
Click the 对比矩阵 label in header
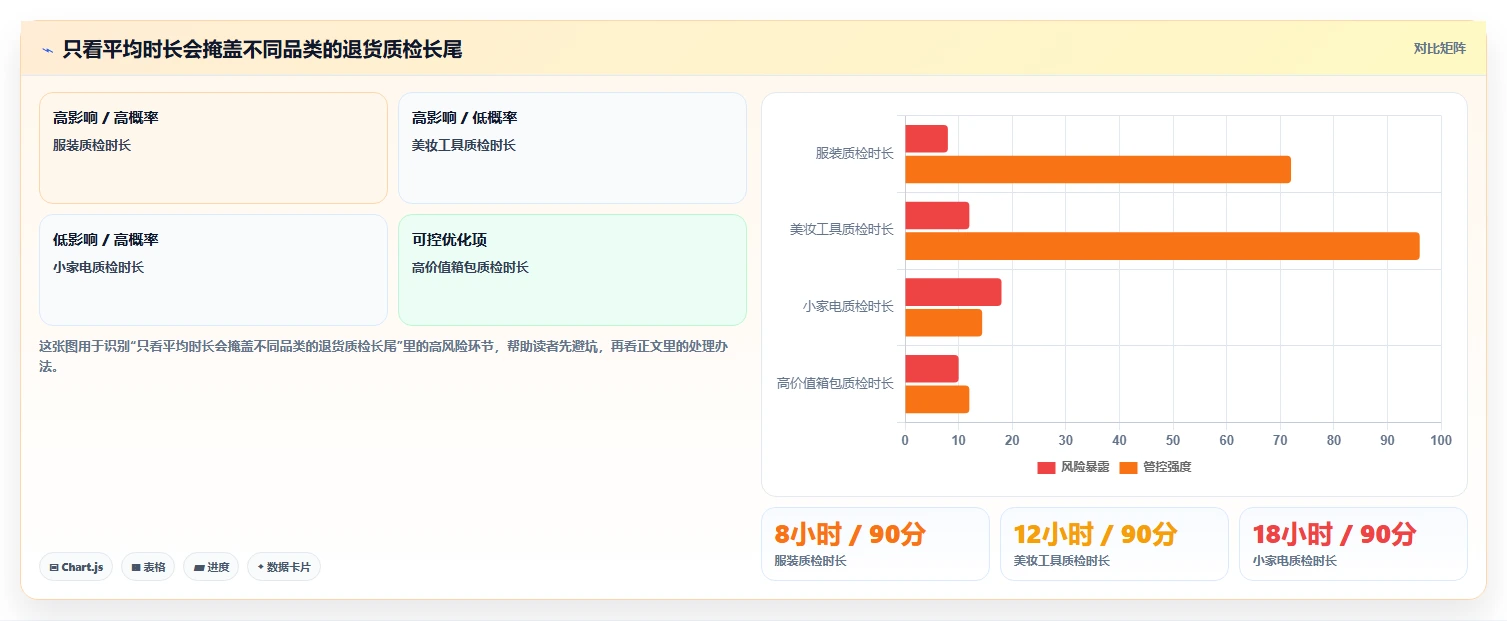tap(1439, 48)
